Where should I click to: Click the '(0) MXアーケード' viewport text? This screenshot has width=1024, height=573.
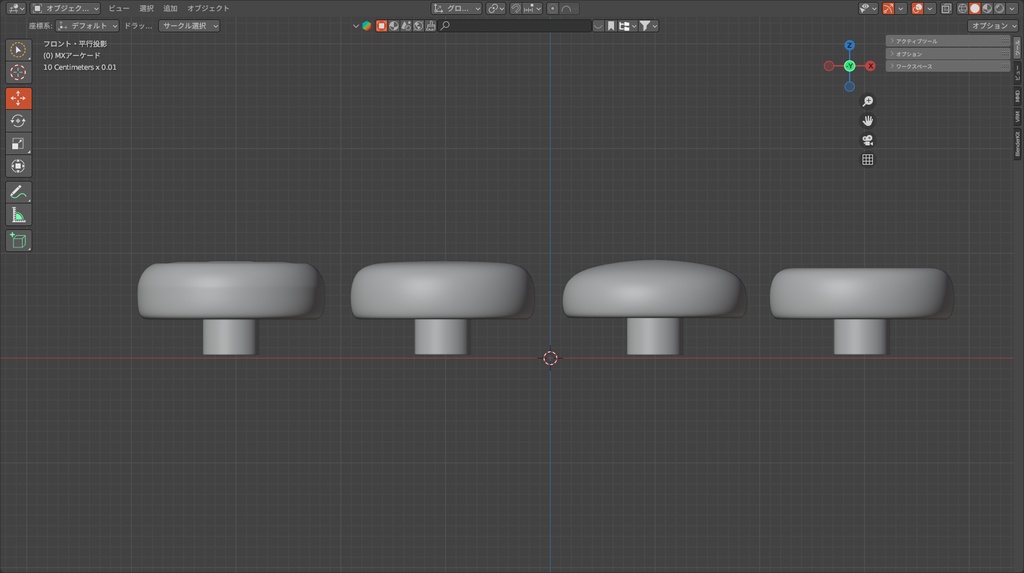coord(72,56)
